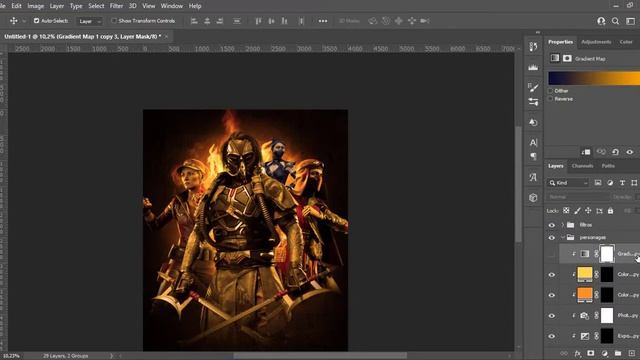
Task: Open the account/share icon beside search
Action: tap(601, 21)
